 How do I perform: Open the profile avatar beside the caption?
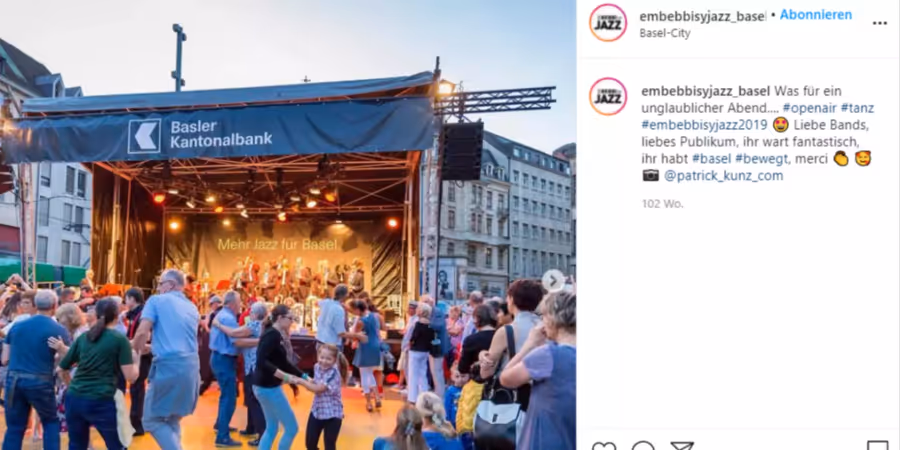tap(608, 96)
